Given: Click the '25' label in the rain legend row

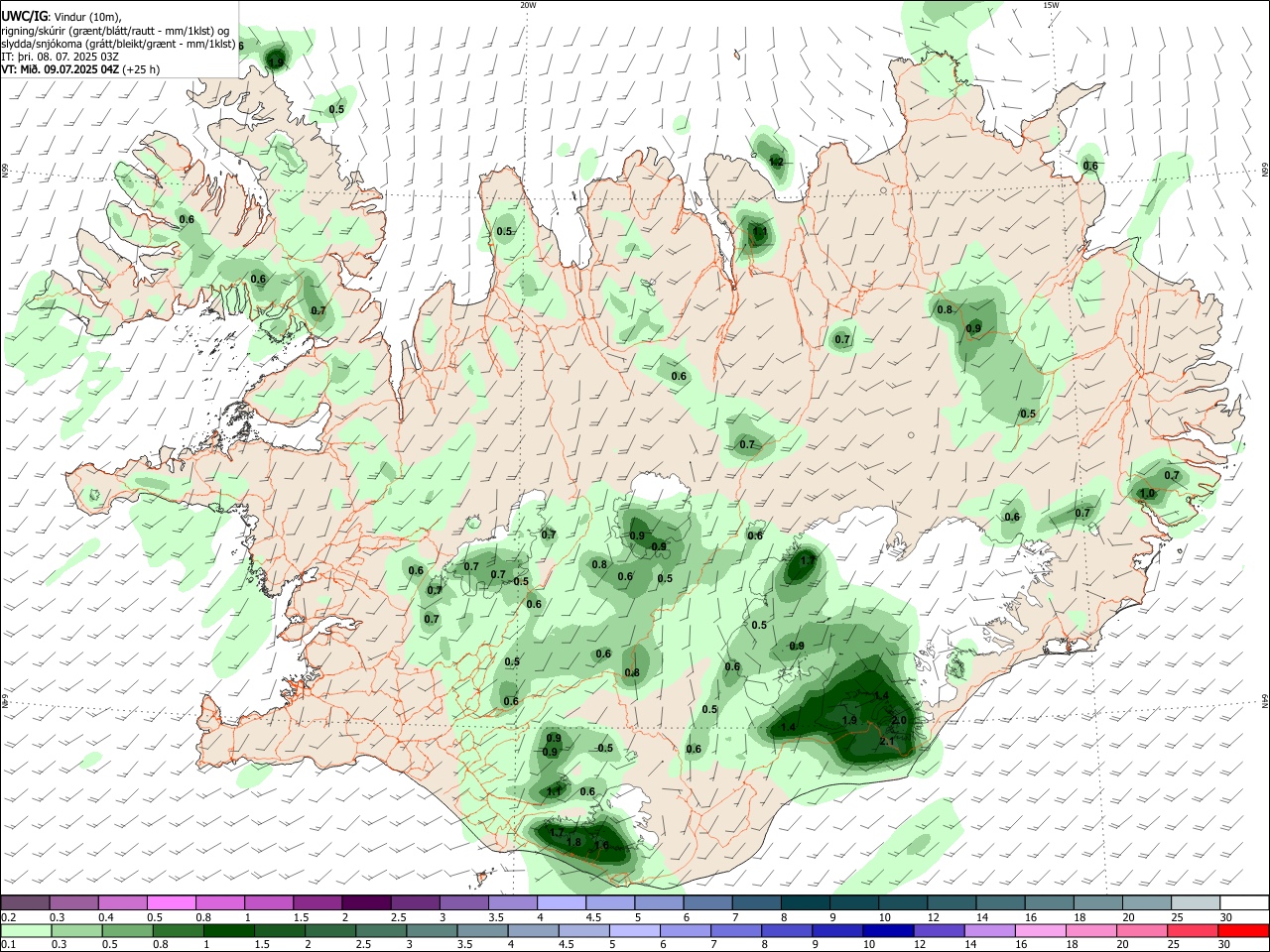Looking at the screenshot, I should click(x=1176, y=945).
